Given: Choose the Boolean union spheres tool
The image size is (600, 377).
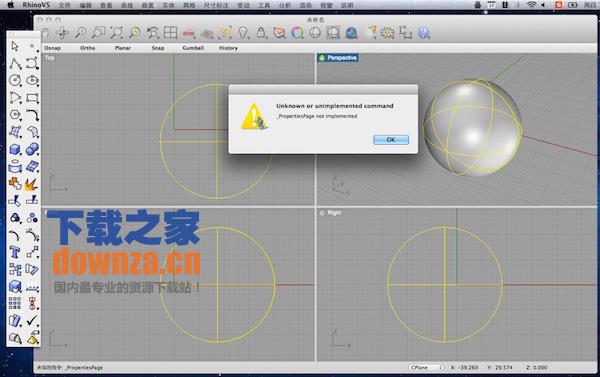Looking at the screenshot, I should point(33,149).
